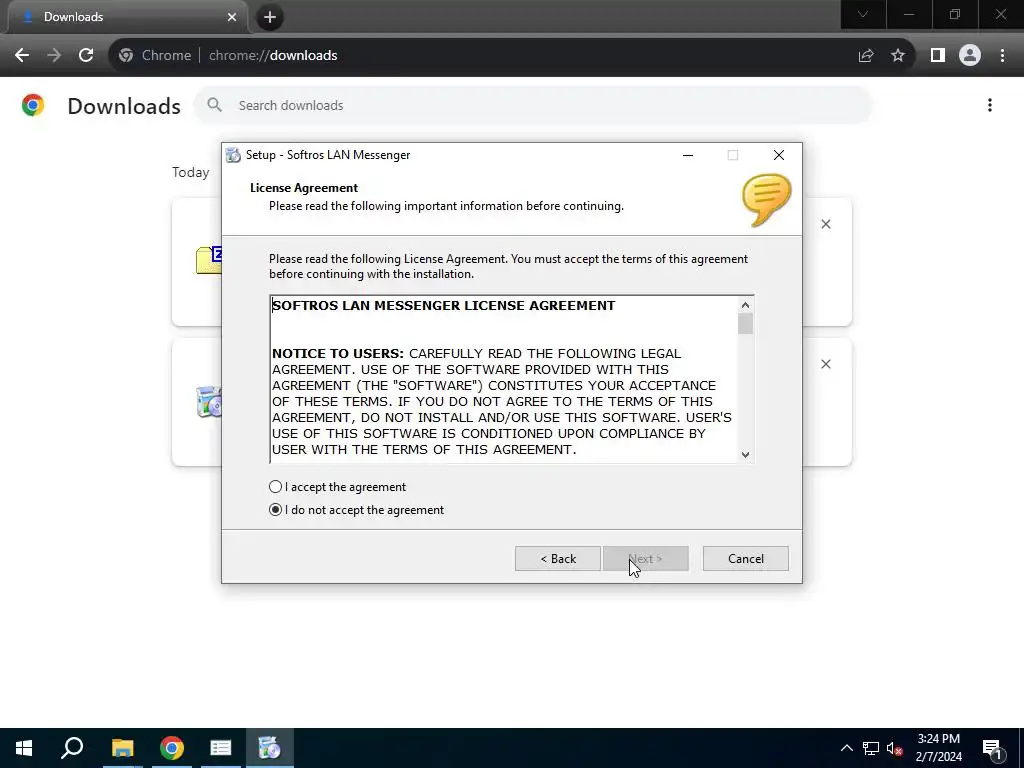Click license text scrollbar down arrow

coord(745,455)
